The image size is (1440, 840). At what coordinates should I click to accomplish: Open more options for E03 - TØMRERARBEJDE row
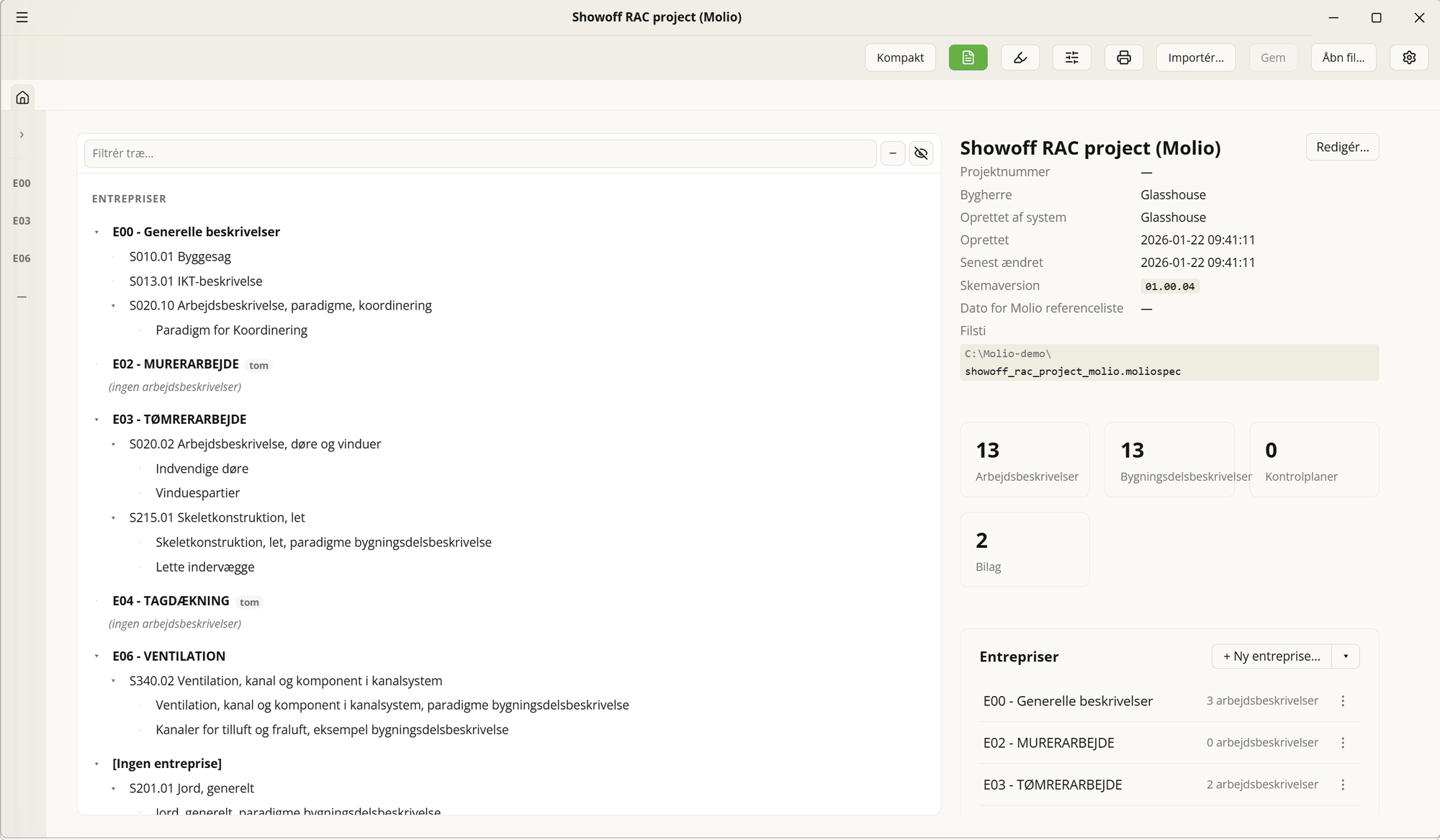coord(1343,785)
